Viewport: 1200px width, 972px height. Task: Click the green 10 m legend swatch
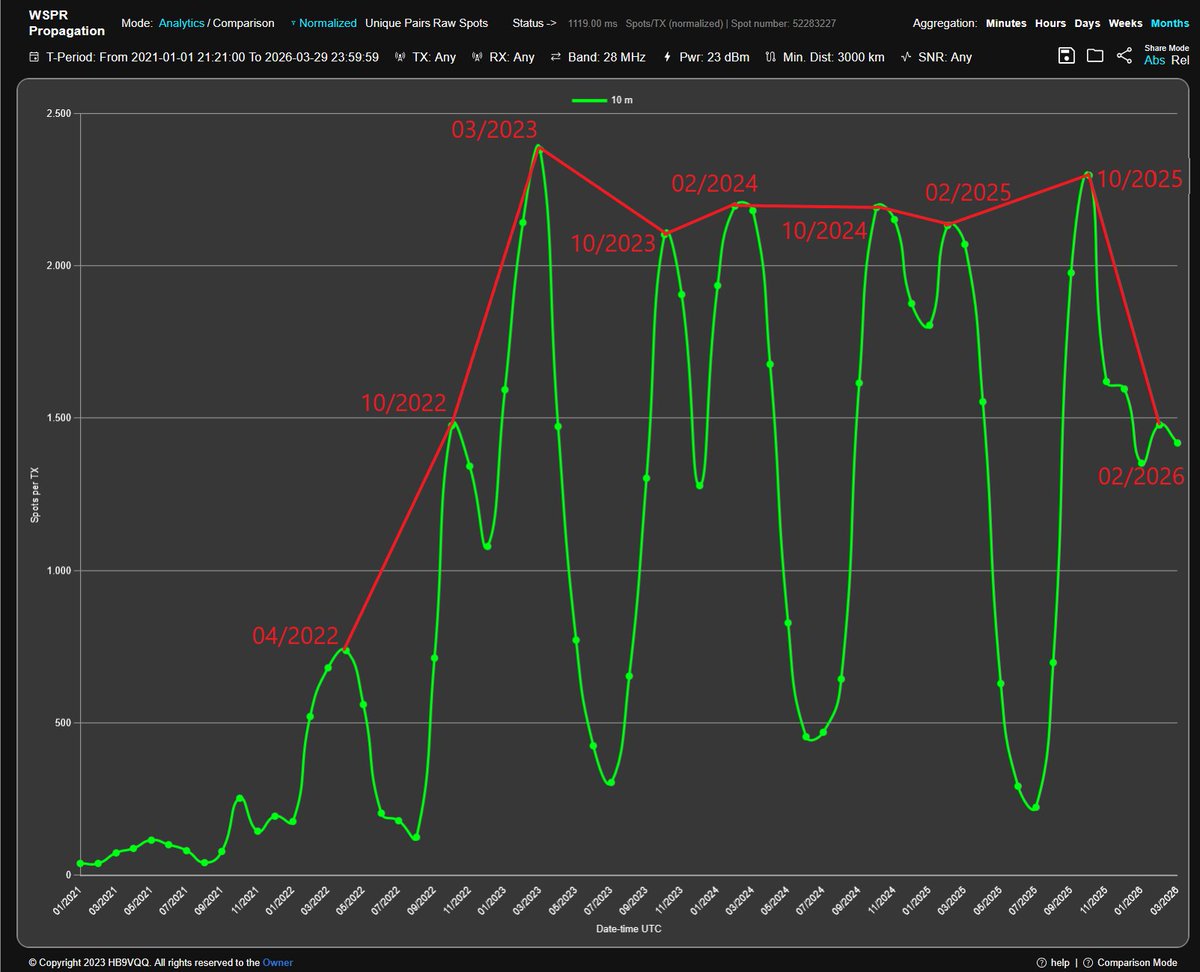click(x=588, y=100)
